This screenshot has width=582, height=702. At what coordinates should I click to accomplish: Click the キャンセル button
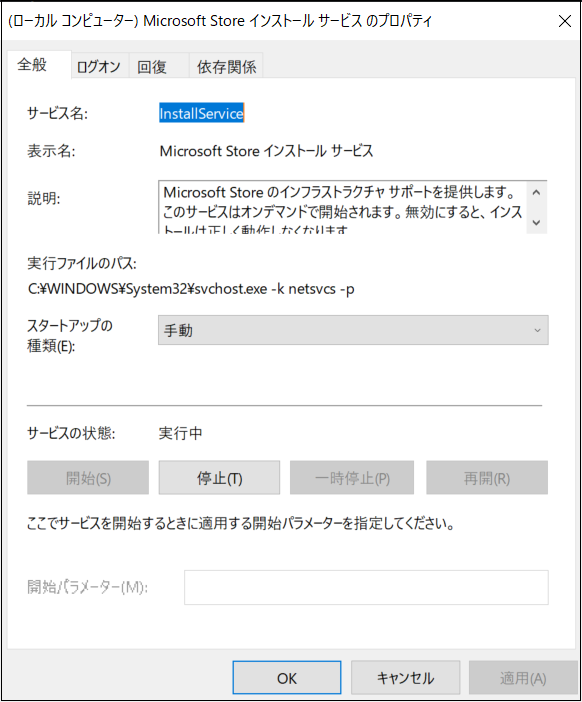[x=406, y=678]
